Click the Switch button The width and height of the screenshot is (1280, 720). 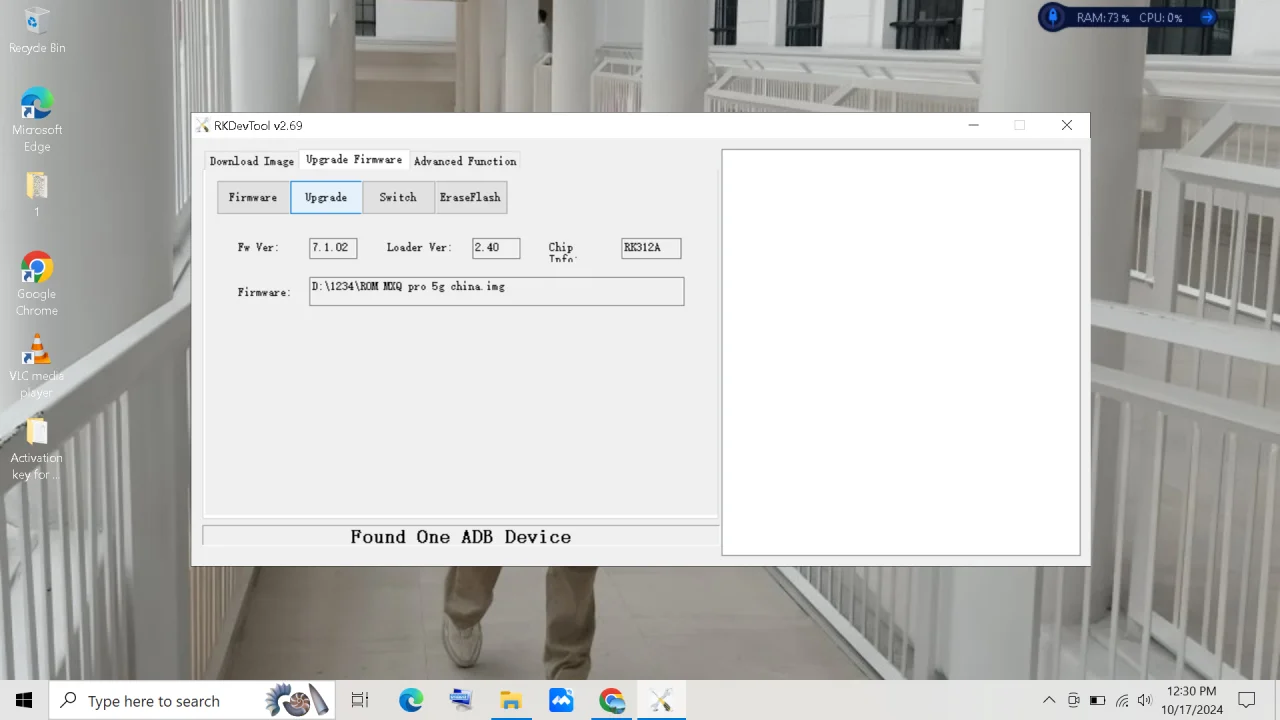point(398,197)
